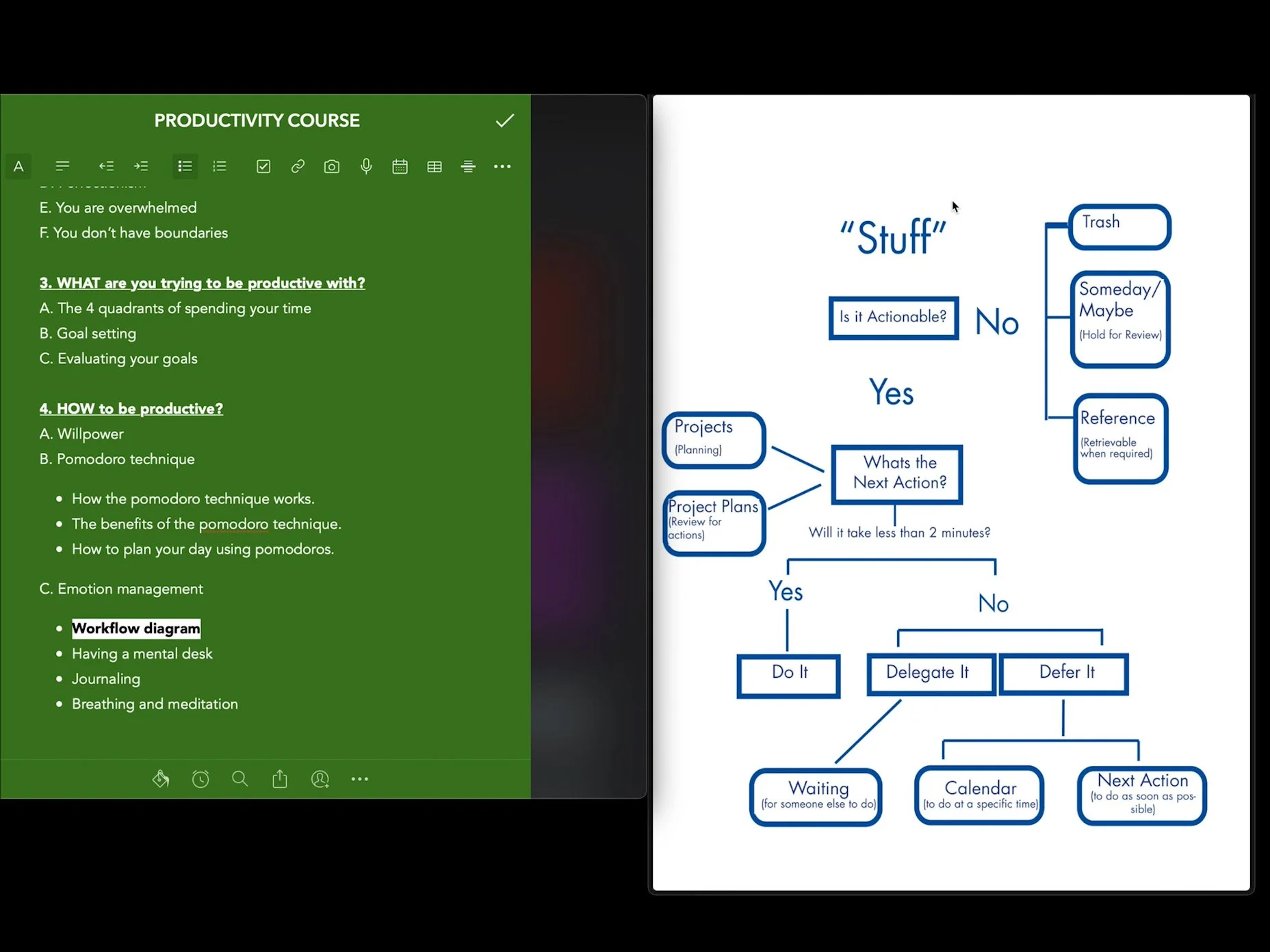The height and width of the screenshot is (952, 1270).
Task: Open the text style A button
Action: 18,166
